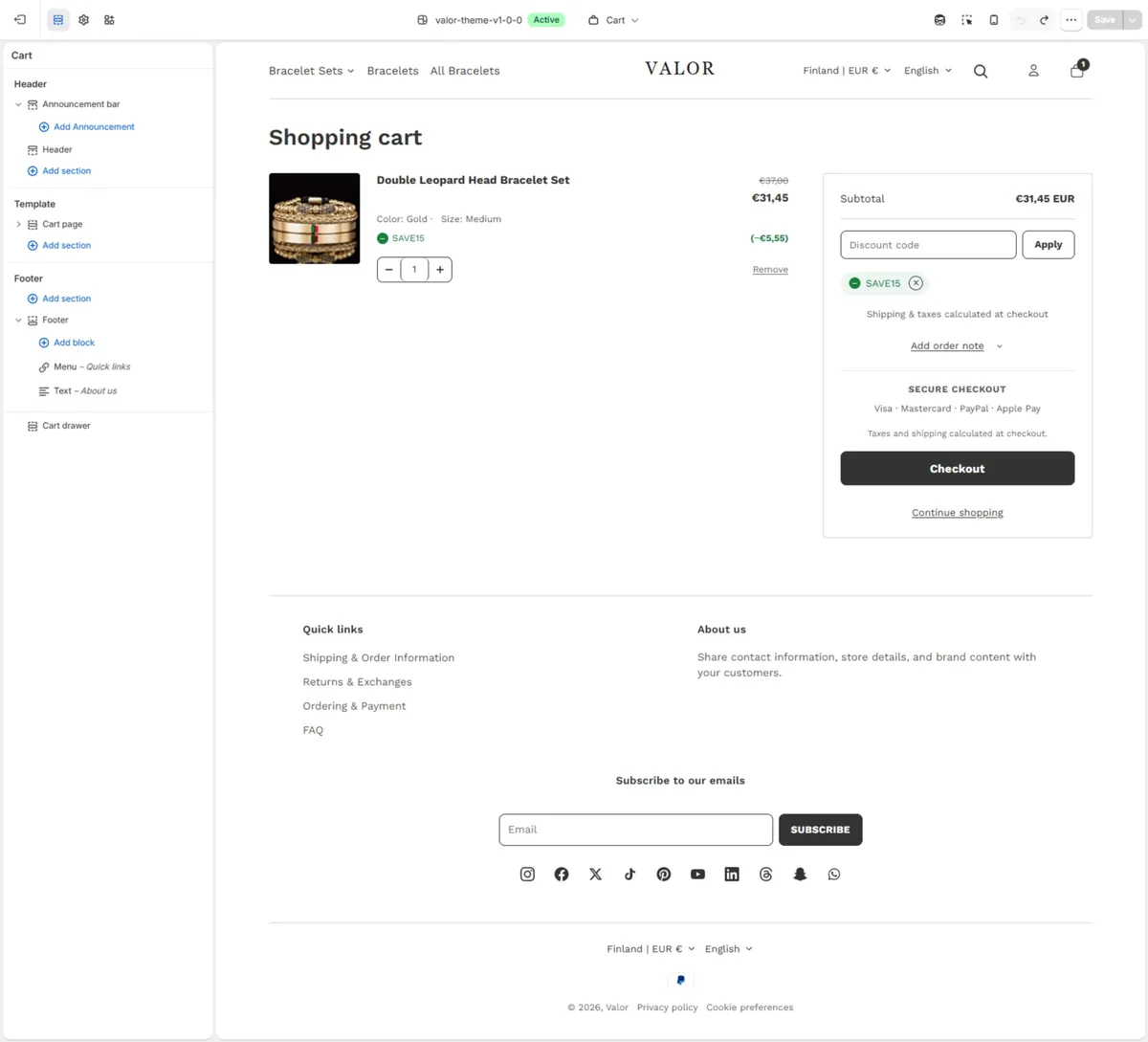Open the account profile icon

(1033, 71)
